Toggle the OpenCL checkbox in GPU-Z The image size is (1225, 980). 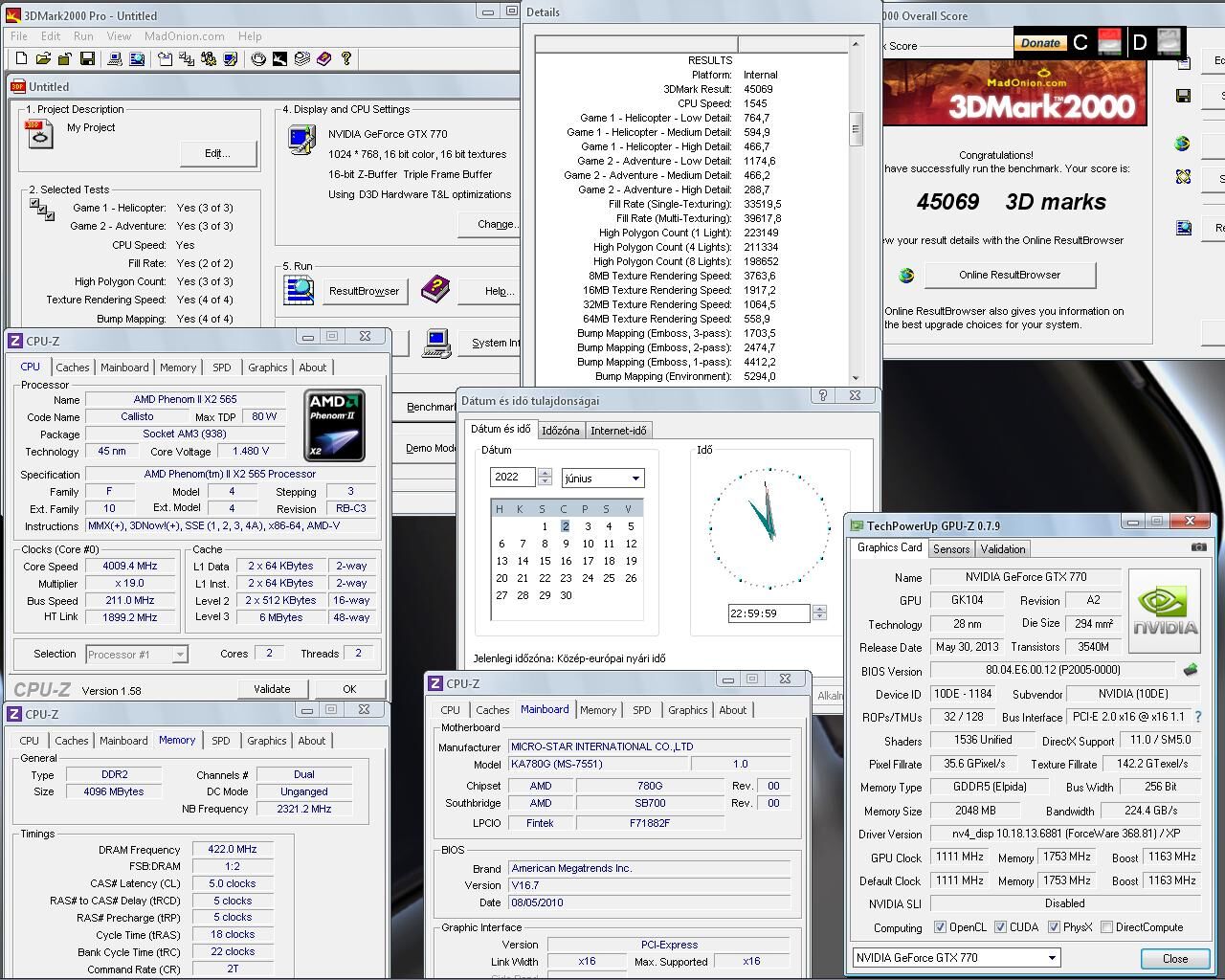tap(940, 927)
